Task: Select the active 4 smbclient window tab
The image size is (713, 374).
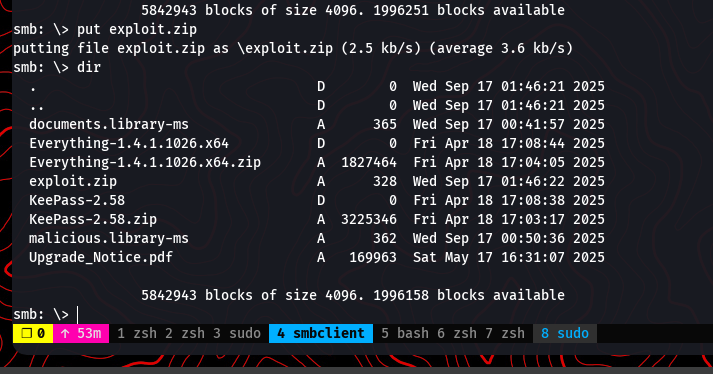Action: coord(321,334)
